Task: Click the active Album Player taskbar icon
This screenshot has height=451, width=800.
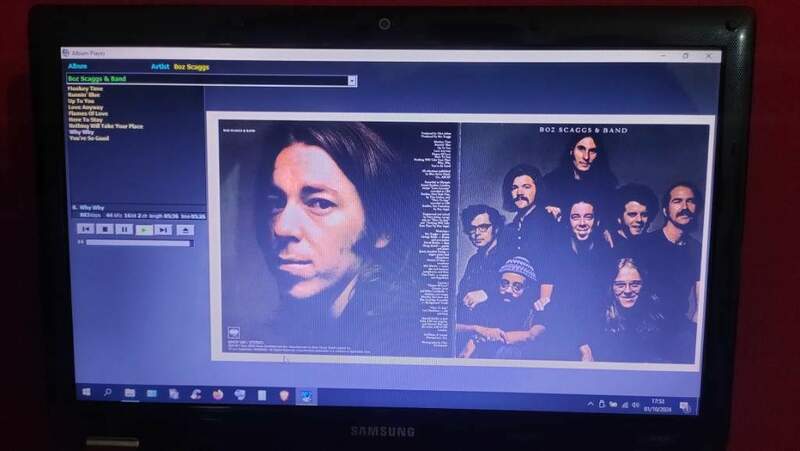Action: pyautogui.click(x=306, y=396)
